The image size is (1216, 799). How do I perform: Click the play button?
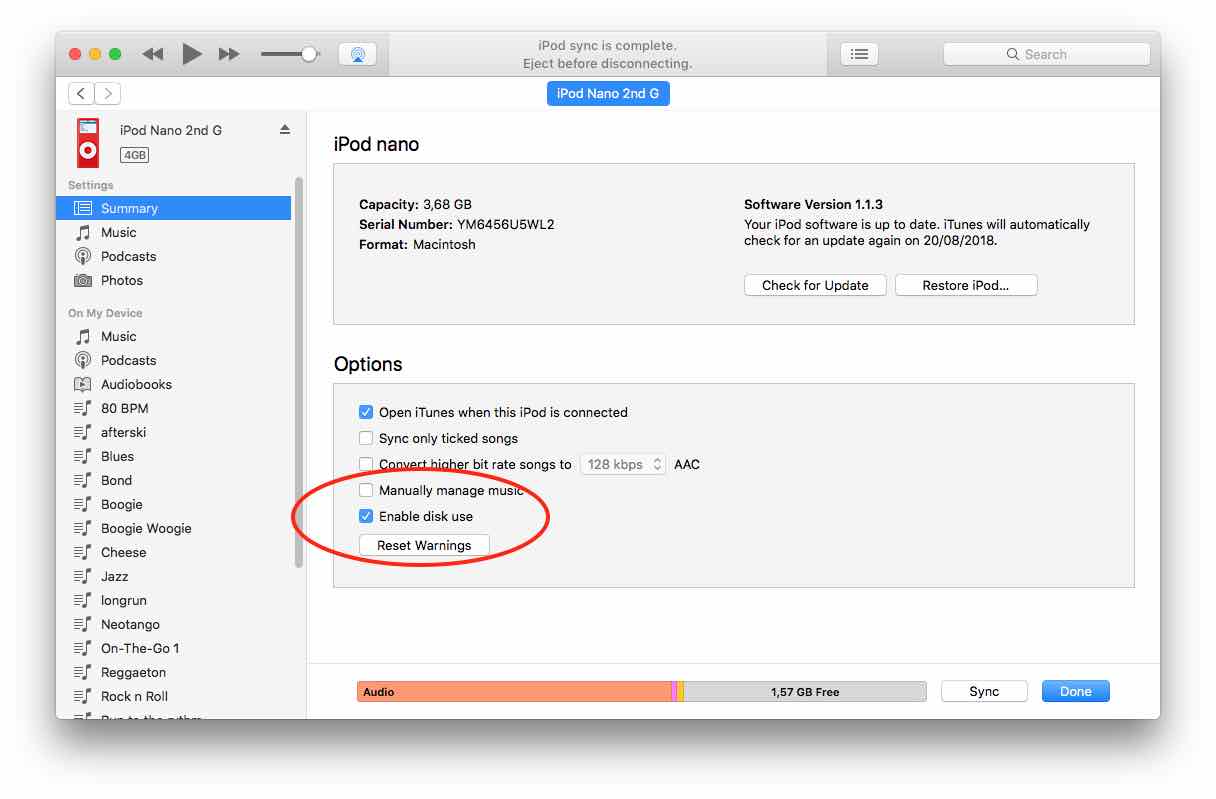pos(192,54)
